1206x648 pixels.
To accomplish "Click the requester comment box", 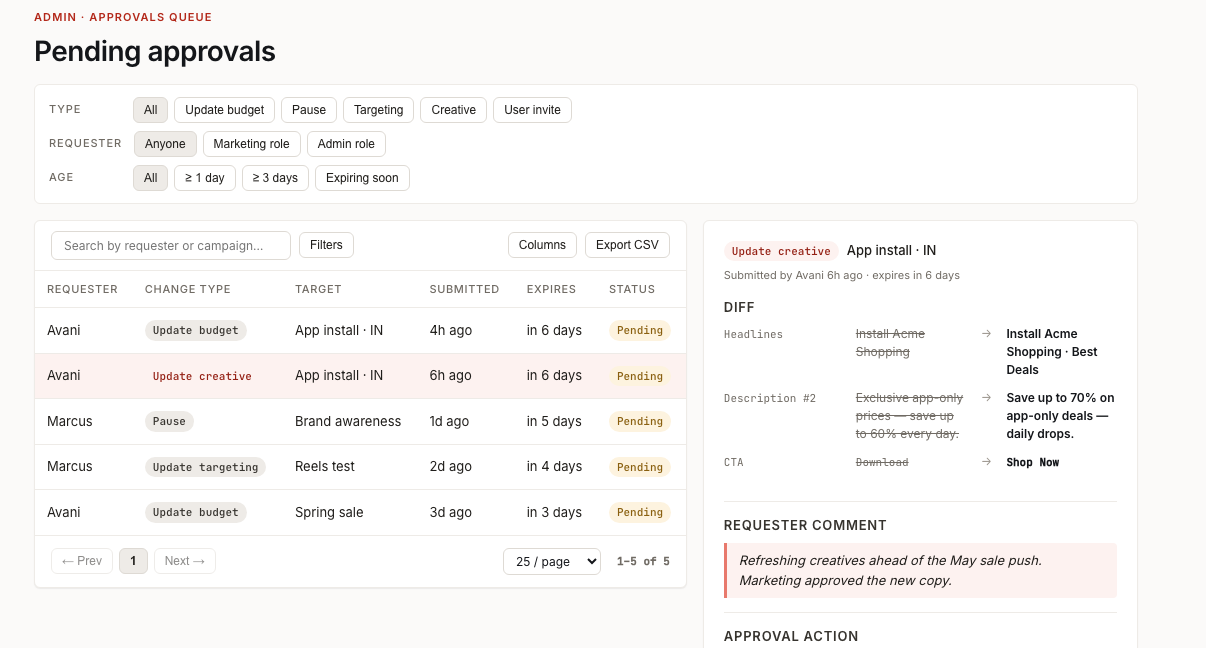I will click(920, 570).
